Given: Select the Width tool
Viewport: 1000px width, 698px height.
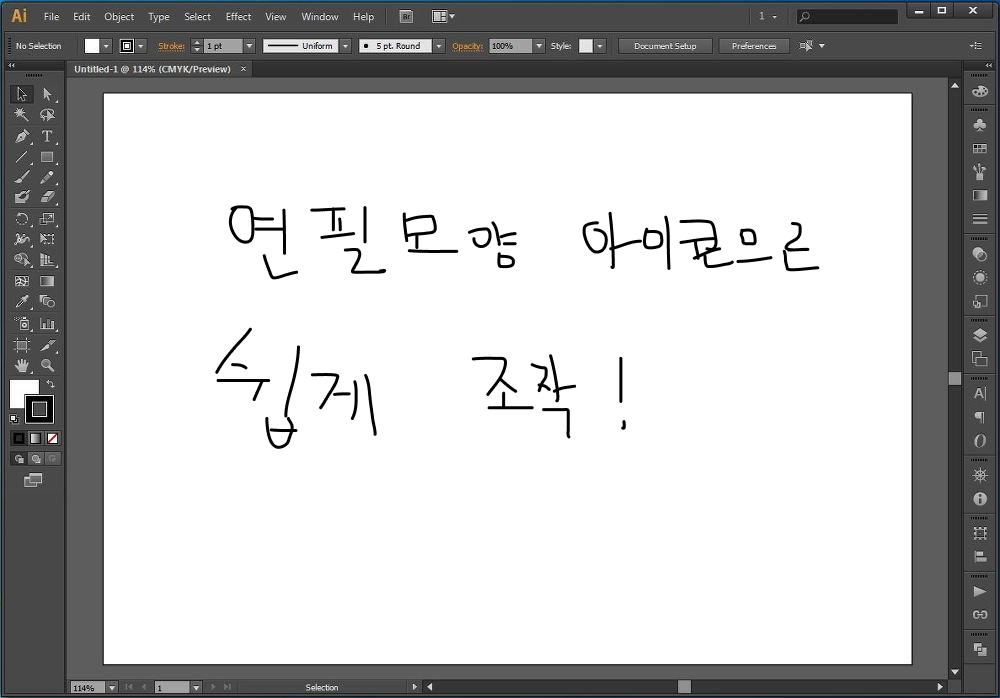Looking at the screenshot, I should (22, 239).
